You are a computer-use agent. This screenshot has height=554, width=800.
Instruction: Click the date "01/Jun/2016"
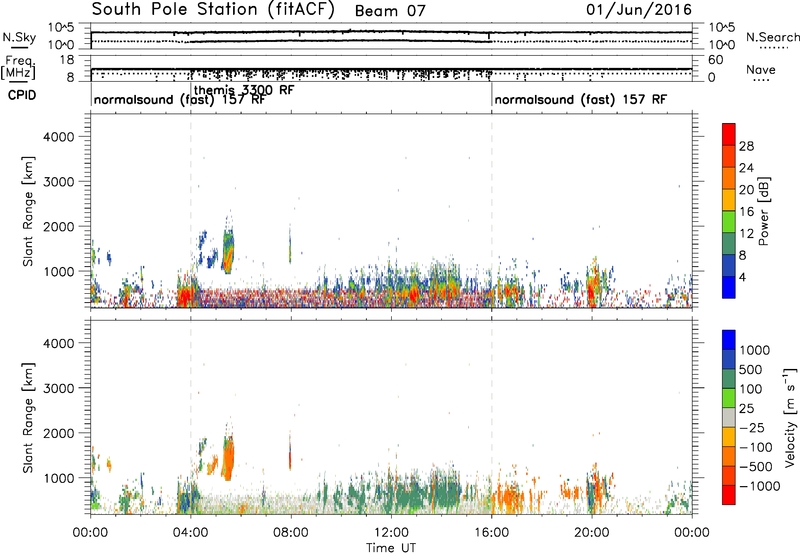click(639, 9)
